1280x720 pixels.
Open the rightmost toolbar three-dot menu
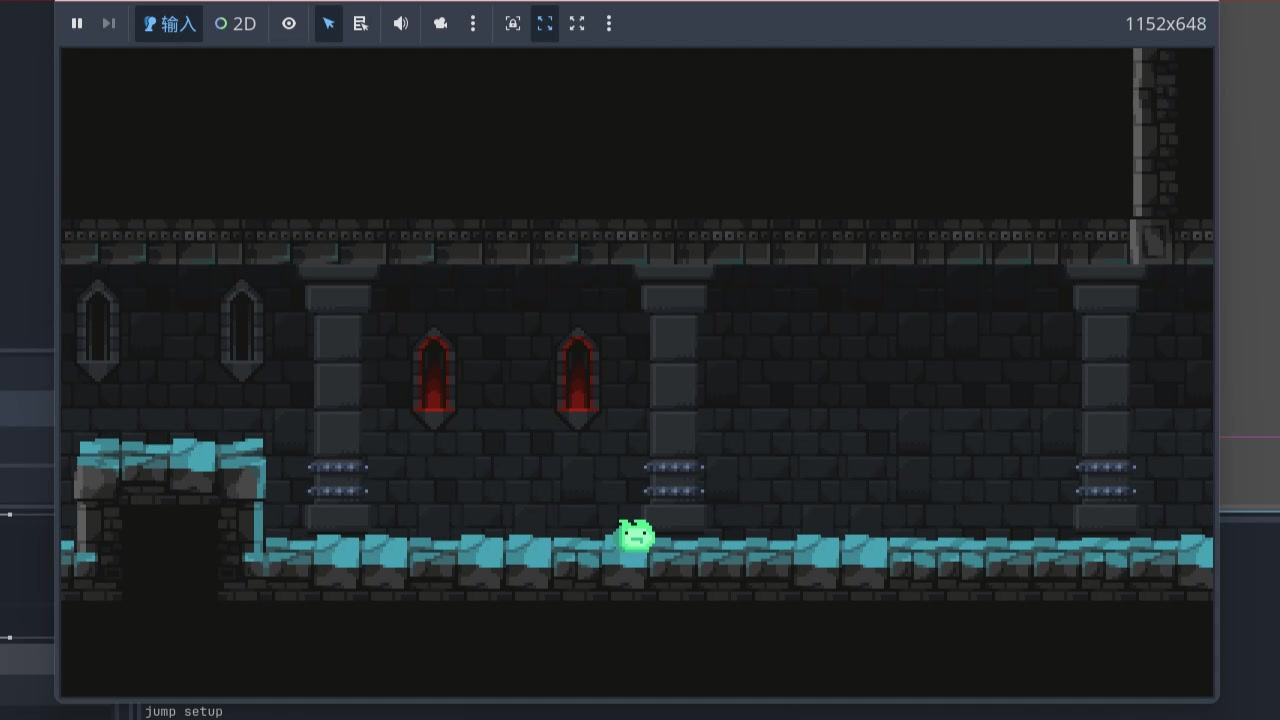609,24
